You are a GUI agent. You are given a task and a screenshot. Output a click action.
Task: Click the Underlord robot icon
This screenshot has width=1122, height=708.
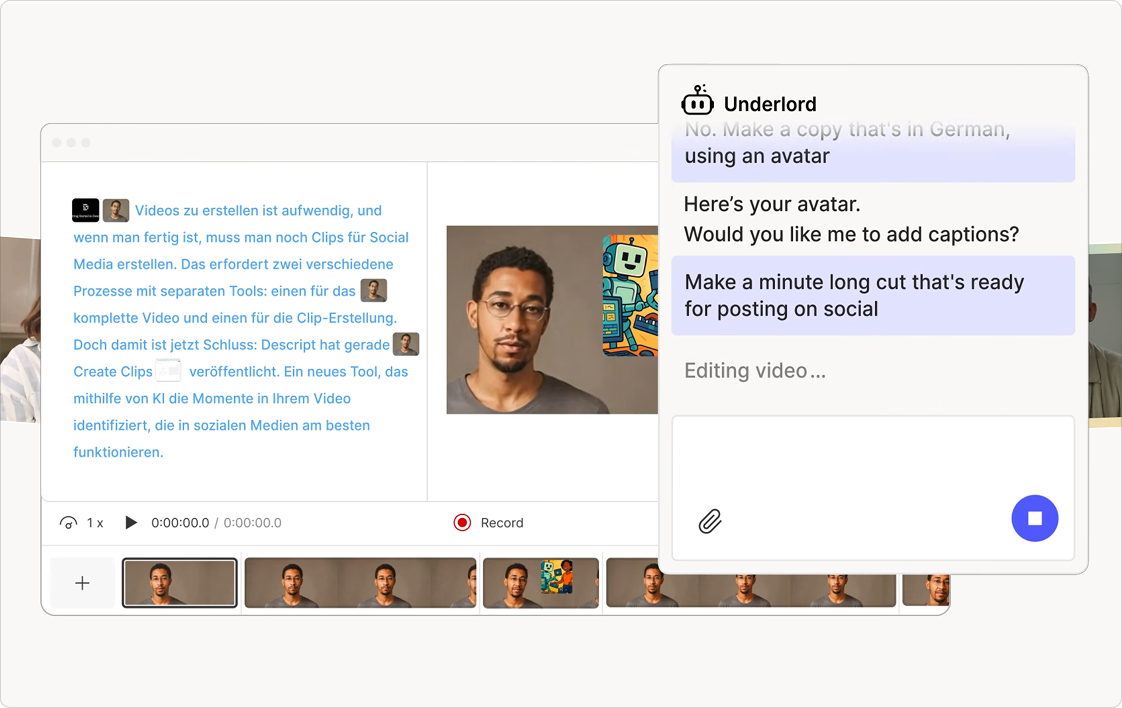(x=697, y=102)
